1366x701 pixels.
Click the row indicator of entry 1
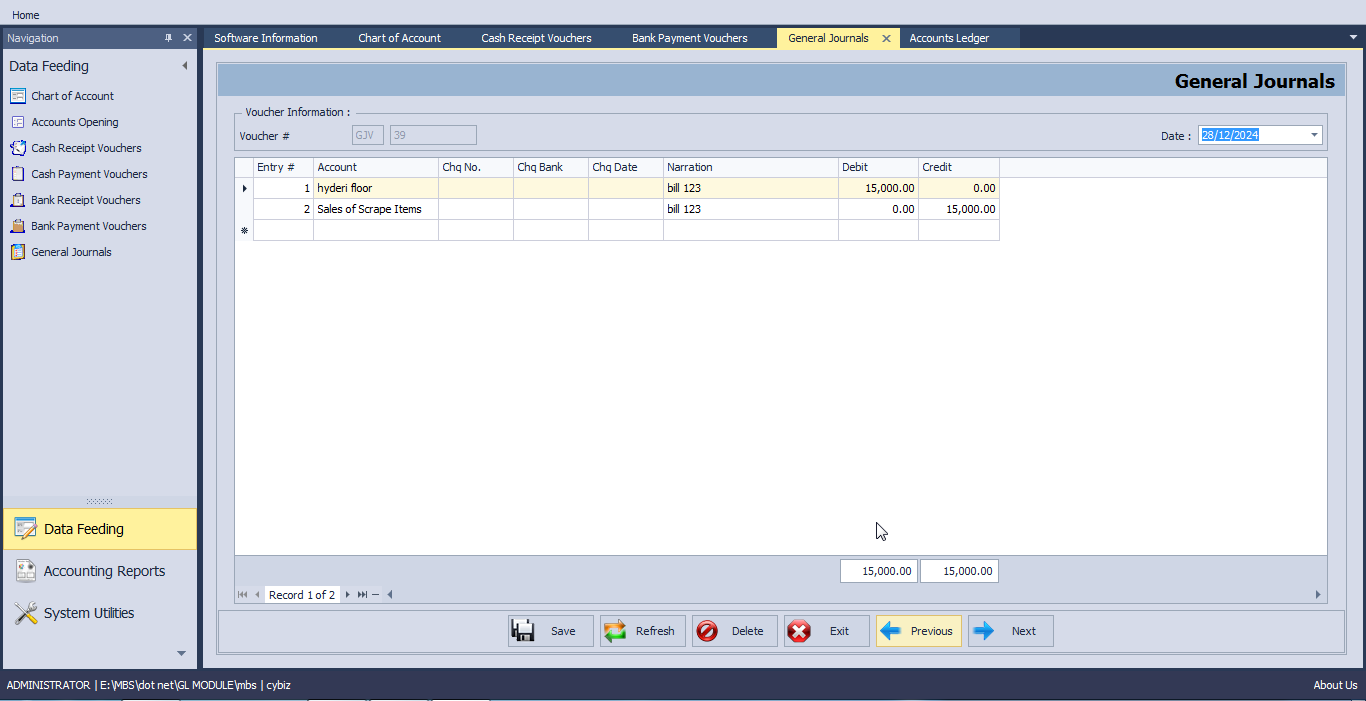[x=244, y=188]
